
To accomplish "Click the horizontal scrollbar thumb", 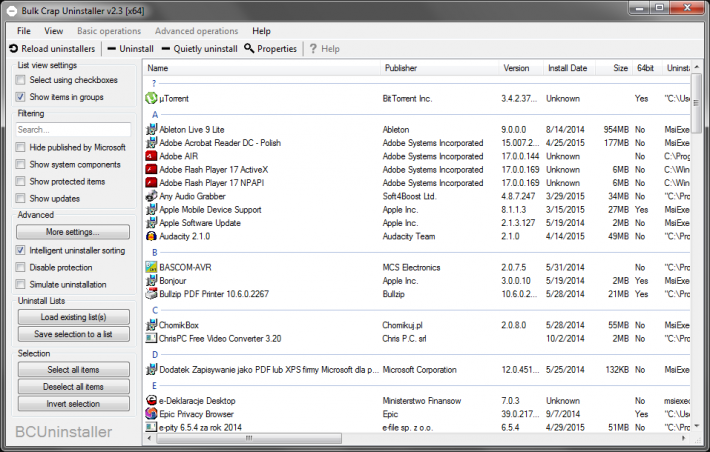I will 249,438.
